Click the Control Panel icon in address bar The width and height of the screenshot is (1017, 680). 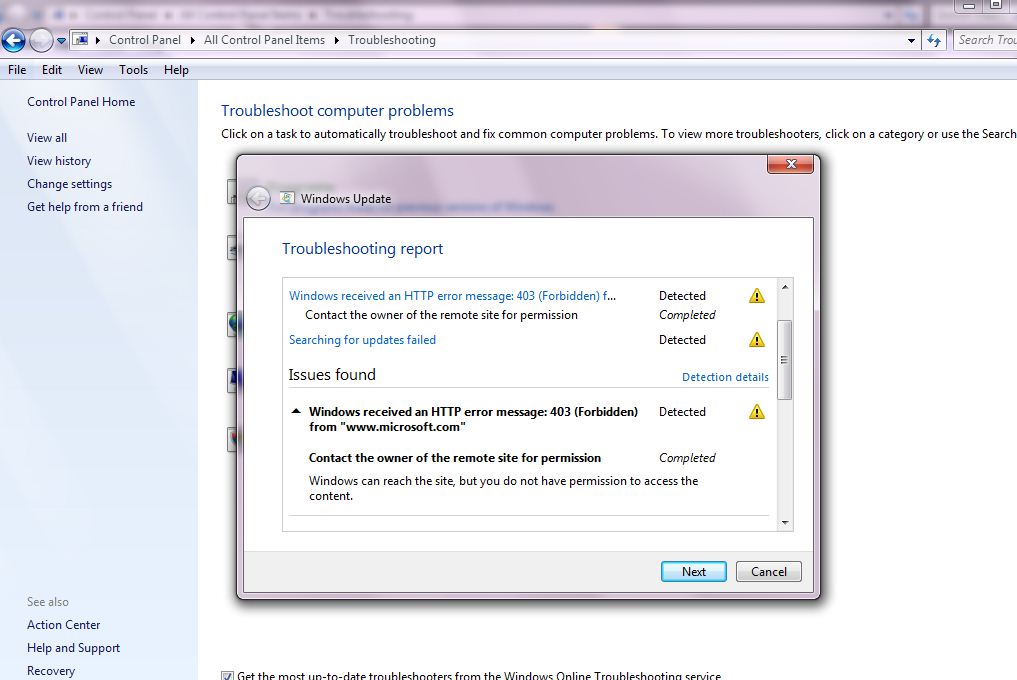(80, 40)
